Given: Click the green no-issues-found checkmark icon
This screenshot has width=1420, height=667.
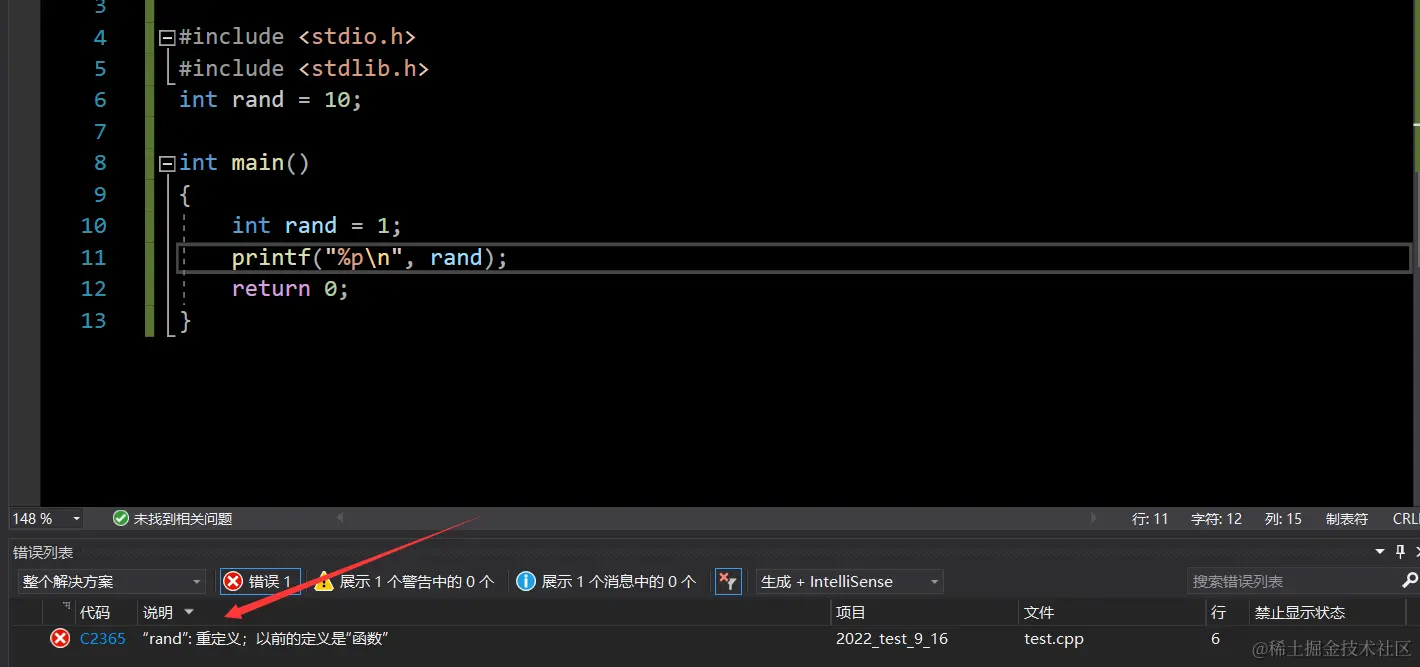Looking at the screenshot, I should 121,519.
